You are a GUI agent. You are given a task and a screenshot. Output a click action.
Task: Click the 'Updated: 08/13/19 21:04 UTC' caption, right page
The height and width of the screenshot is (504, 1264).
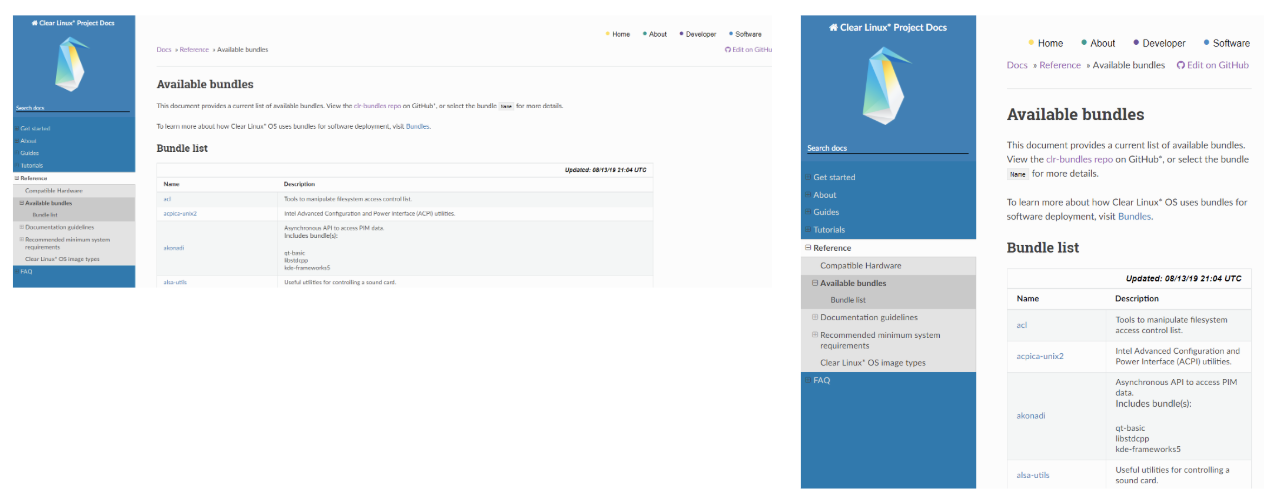(x=1184, y=279)
